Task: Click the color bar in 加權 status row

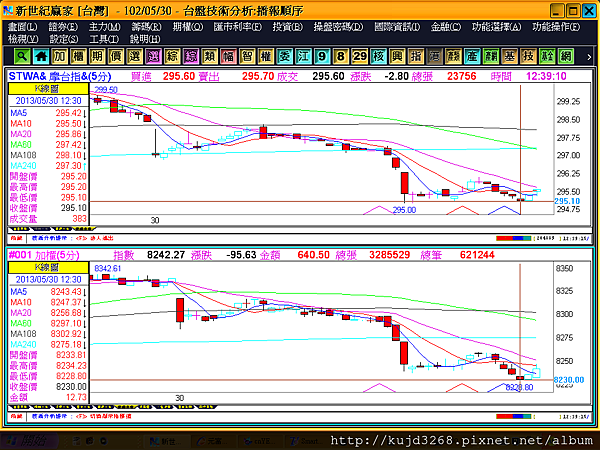Action: coord(514,416)
